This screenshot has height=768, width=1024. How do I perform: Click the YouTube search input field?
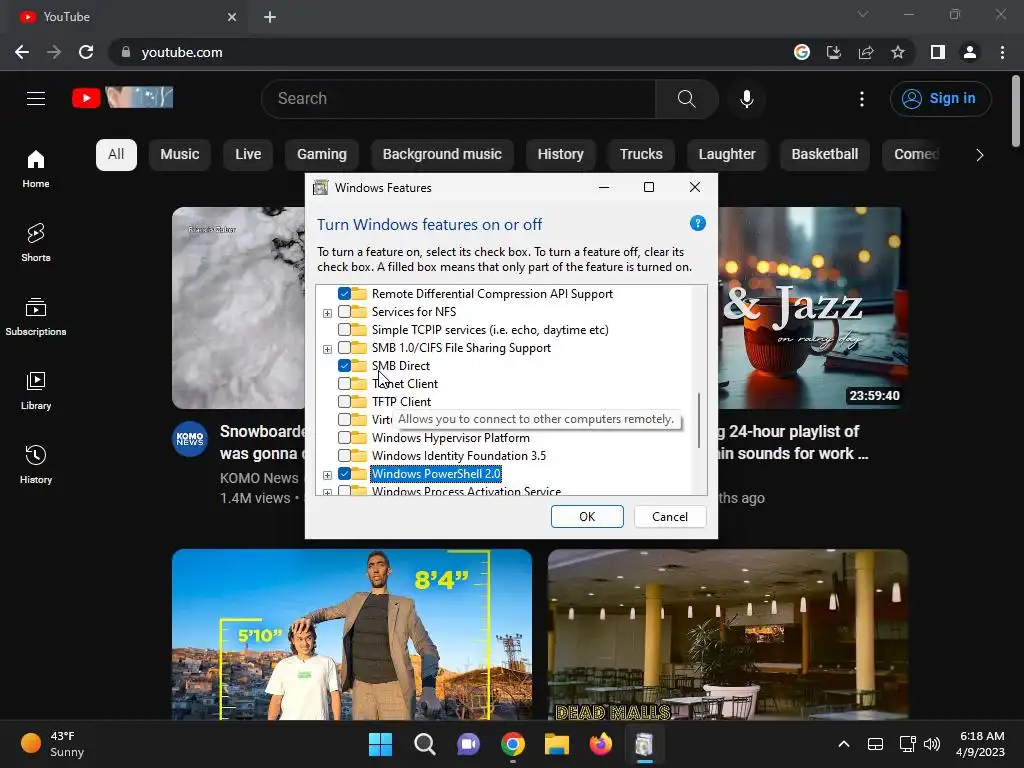[458, 99]
